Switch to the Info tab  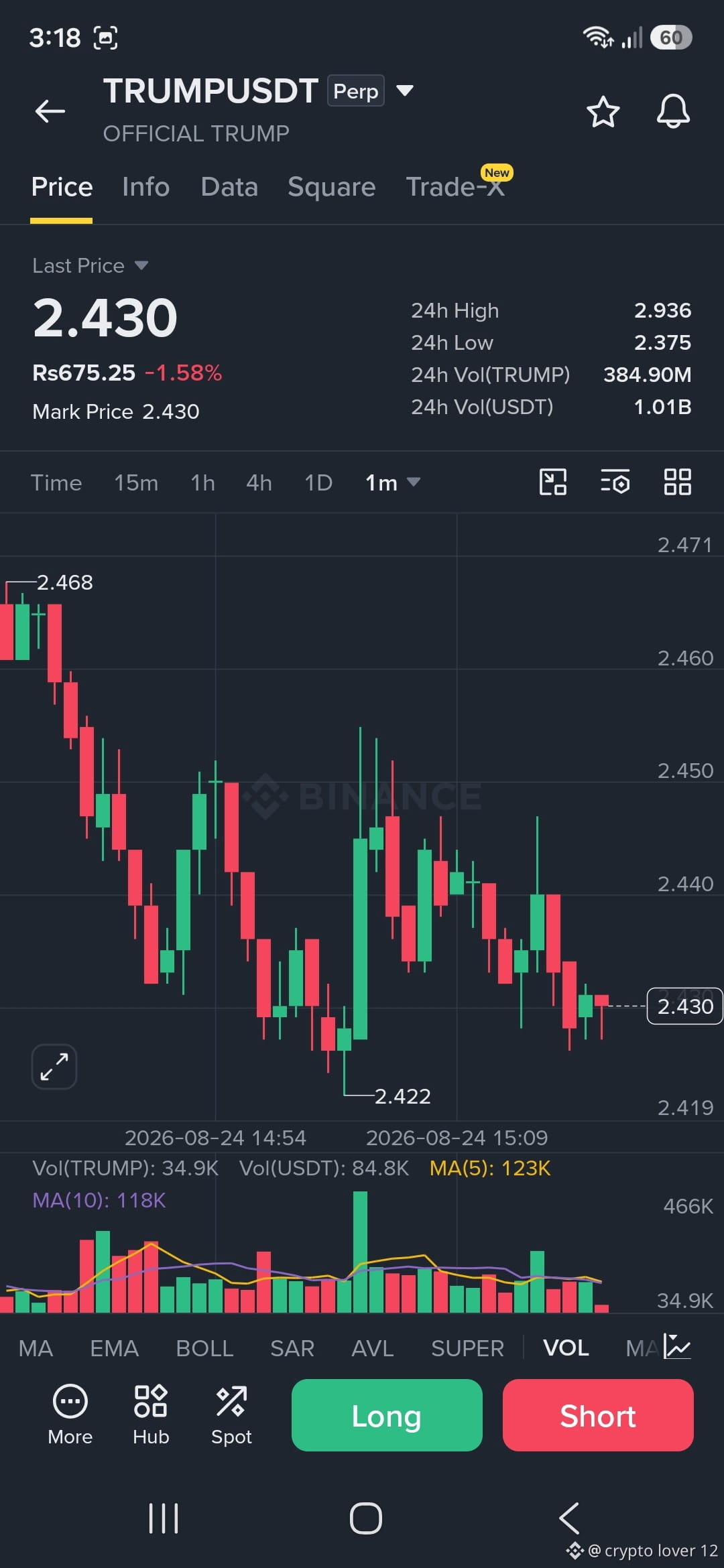(145, 187)
